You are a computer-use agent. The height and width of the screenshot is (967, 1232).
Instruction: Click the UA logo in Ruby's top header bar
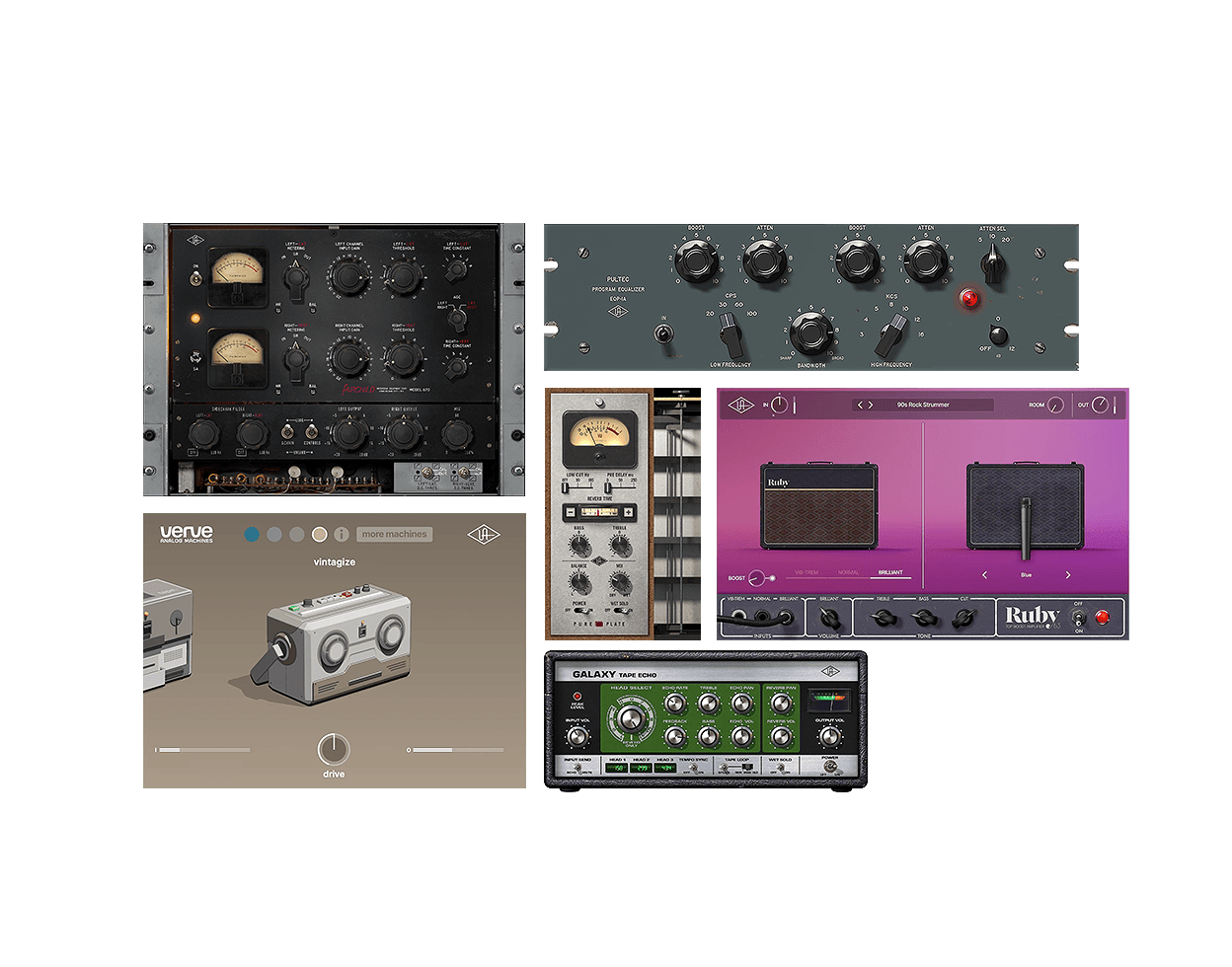tap(740, 407)
